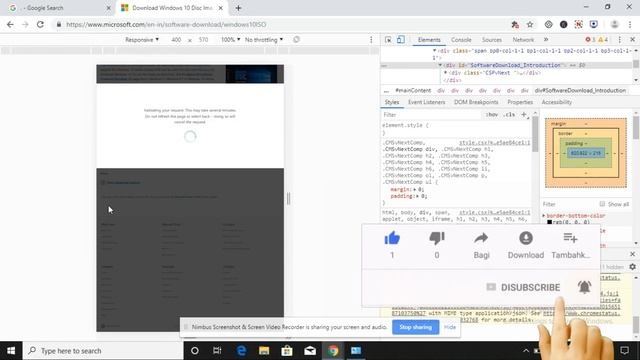Open the 100% zoom dropdown
The width and height of the screenshot is (640, 360).
coord(230,40)
